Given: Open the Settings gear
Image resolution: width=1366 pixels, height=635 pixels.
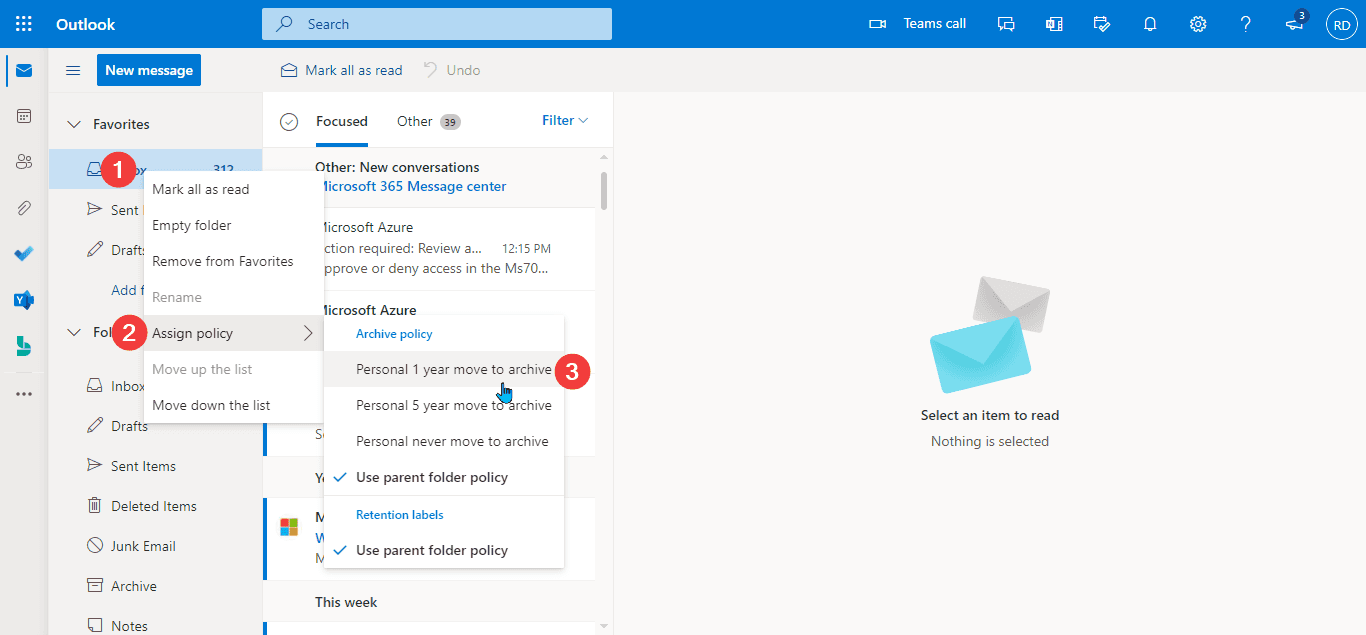Looking at the screenshot, I should click(x=1198, y=24).
